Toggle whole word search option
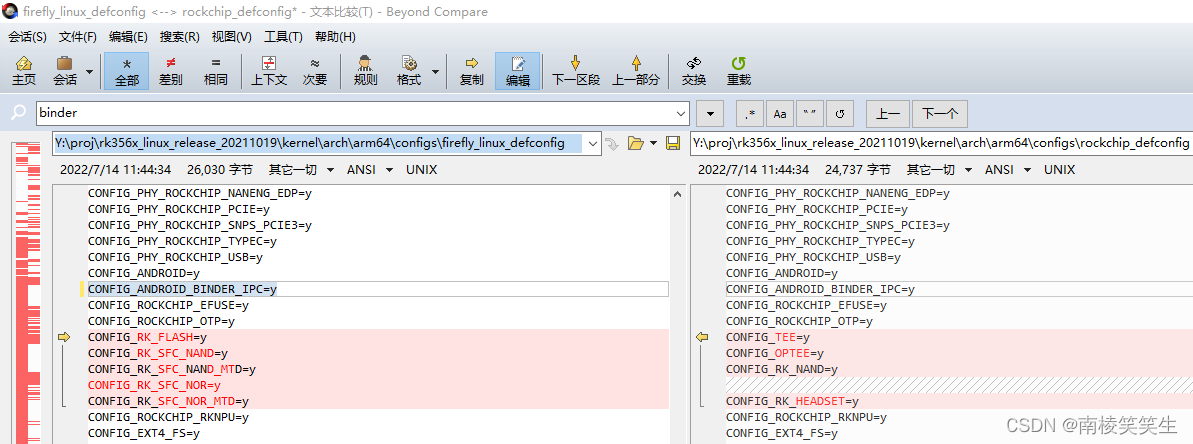 [810, 113]
